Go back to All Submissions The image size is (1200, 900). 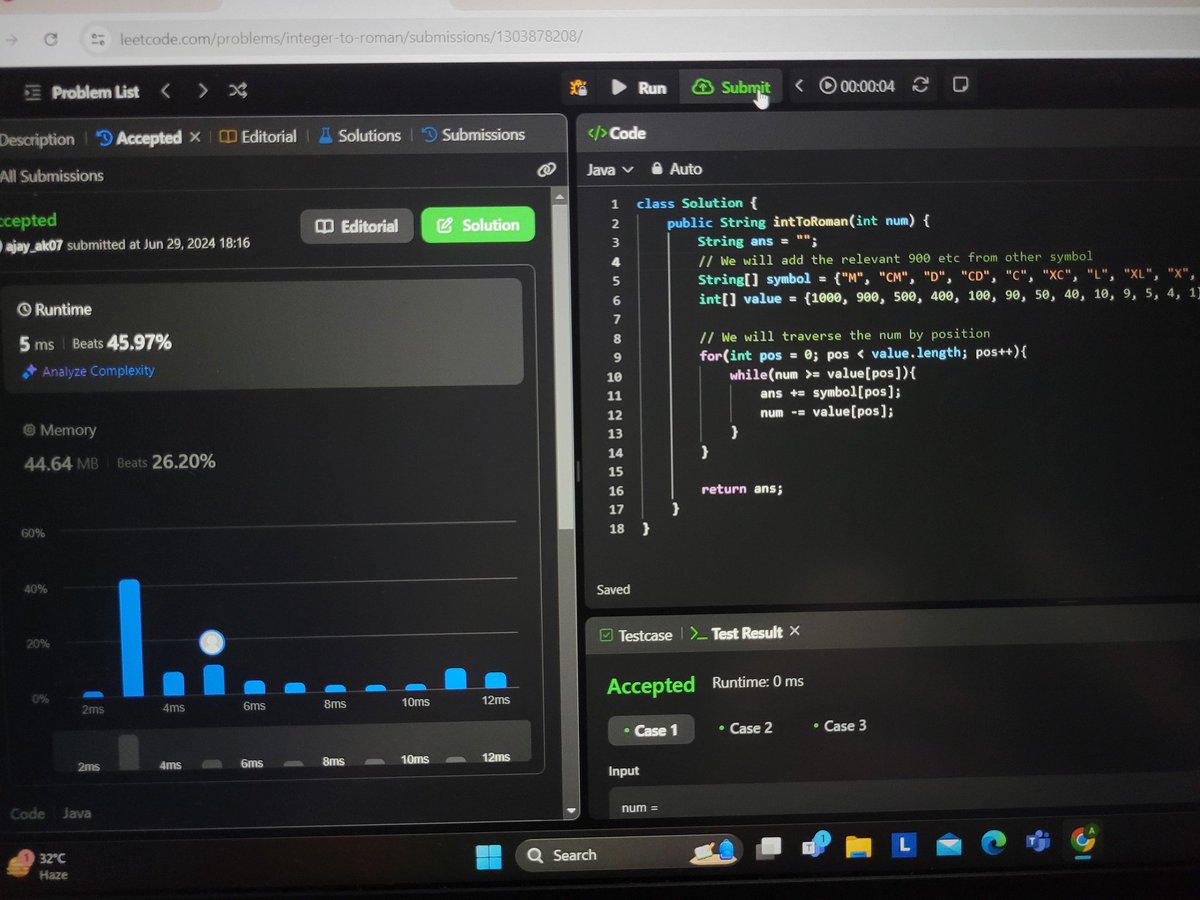tap(52, 176)
